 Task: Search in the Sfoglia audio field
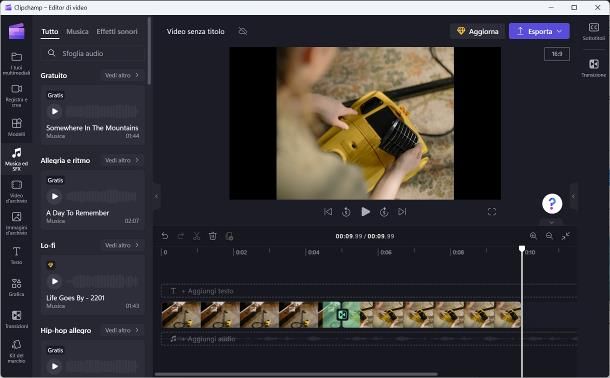coord(93,53)
